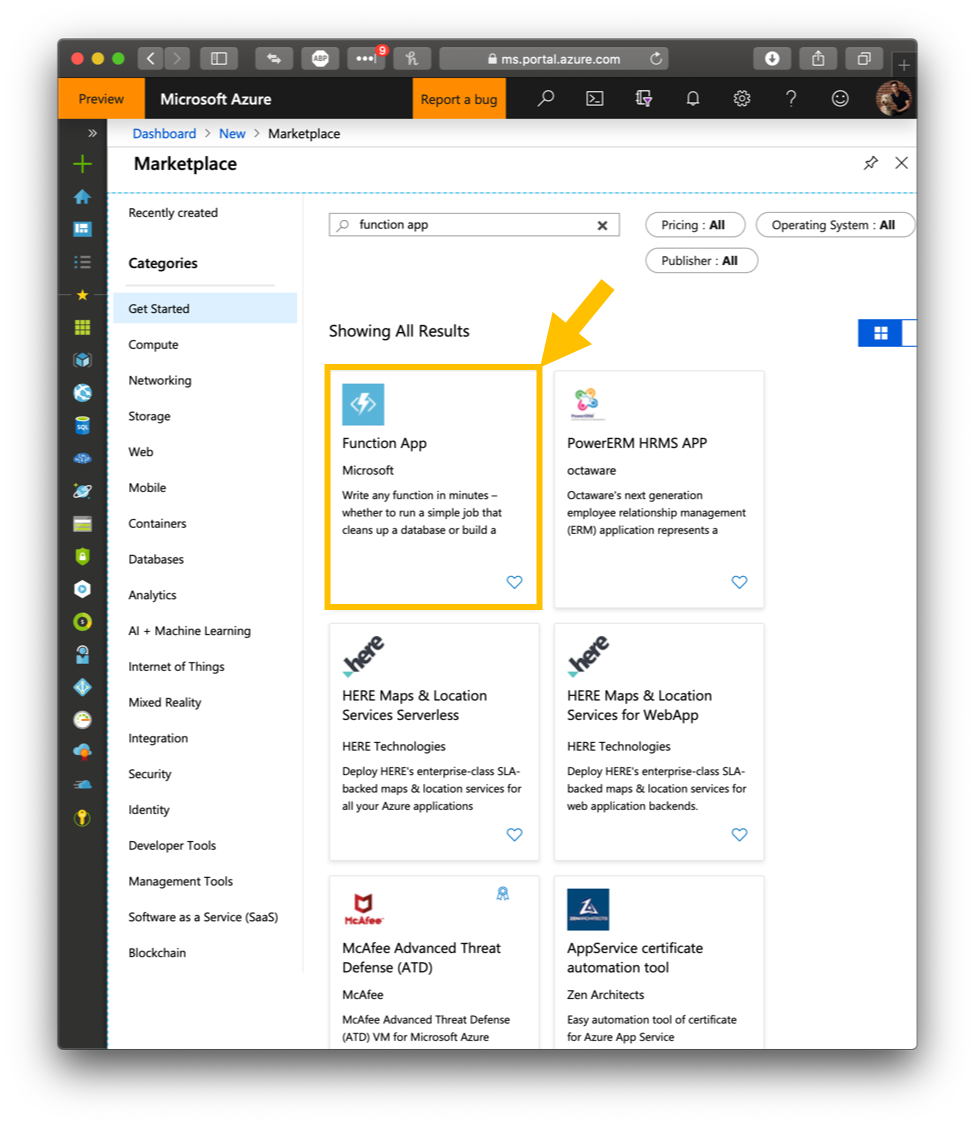Open Settings gear in Azure header
Image resolution: width=972 pixels, height=1125 pixels.
click(742, 98)
